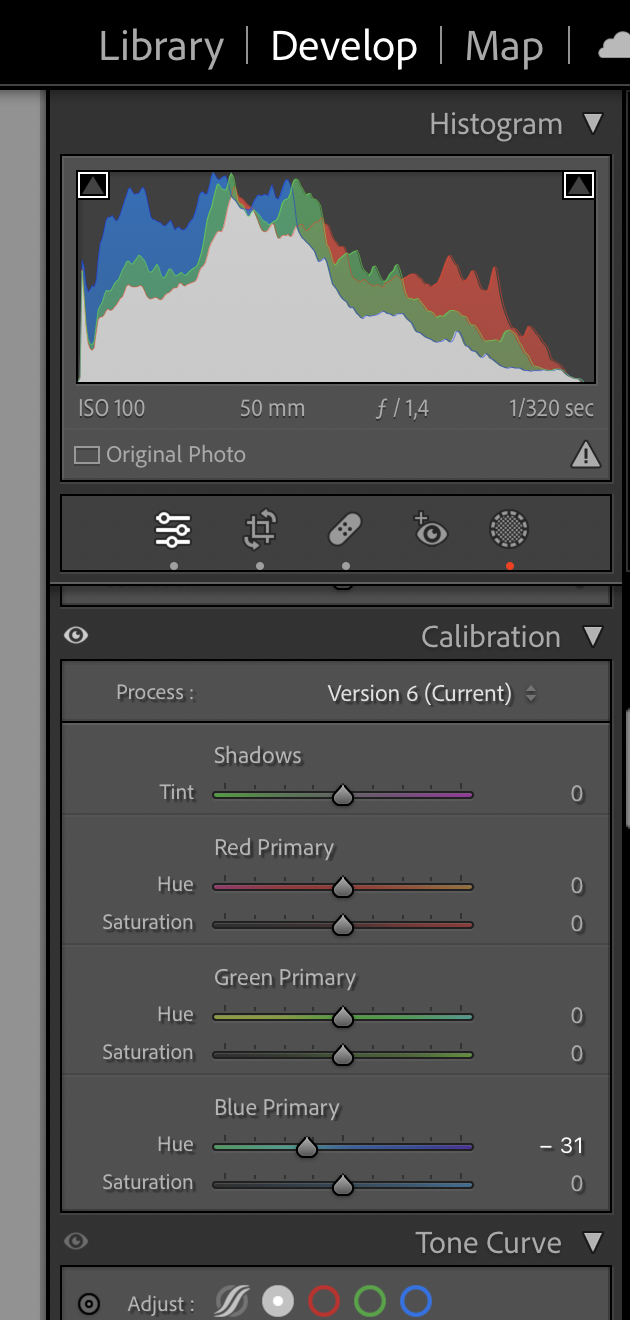The height and width of the screenshot is (1320, 630).
Task: Switch to the Map module
Action: point(504,47)
